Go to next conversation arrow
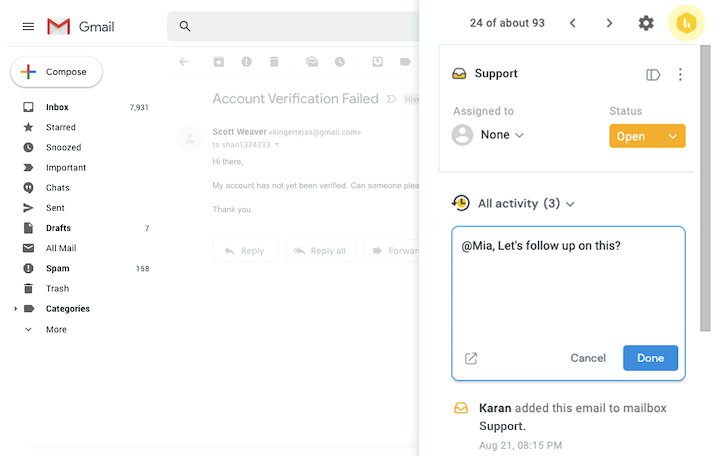The width and height of the screenshot is (720, 456). click(x=609, y=23)
